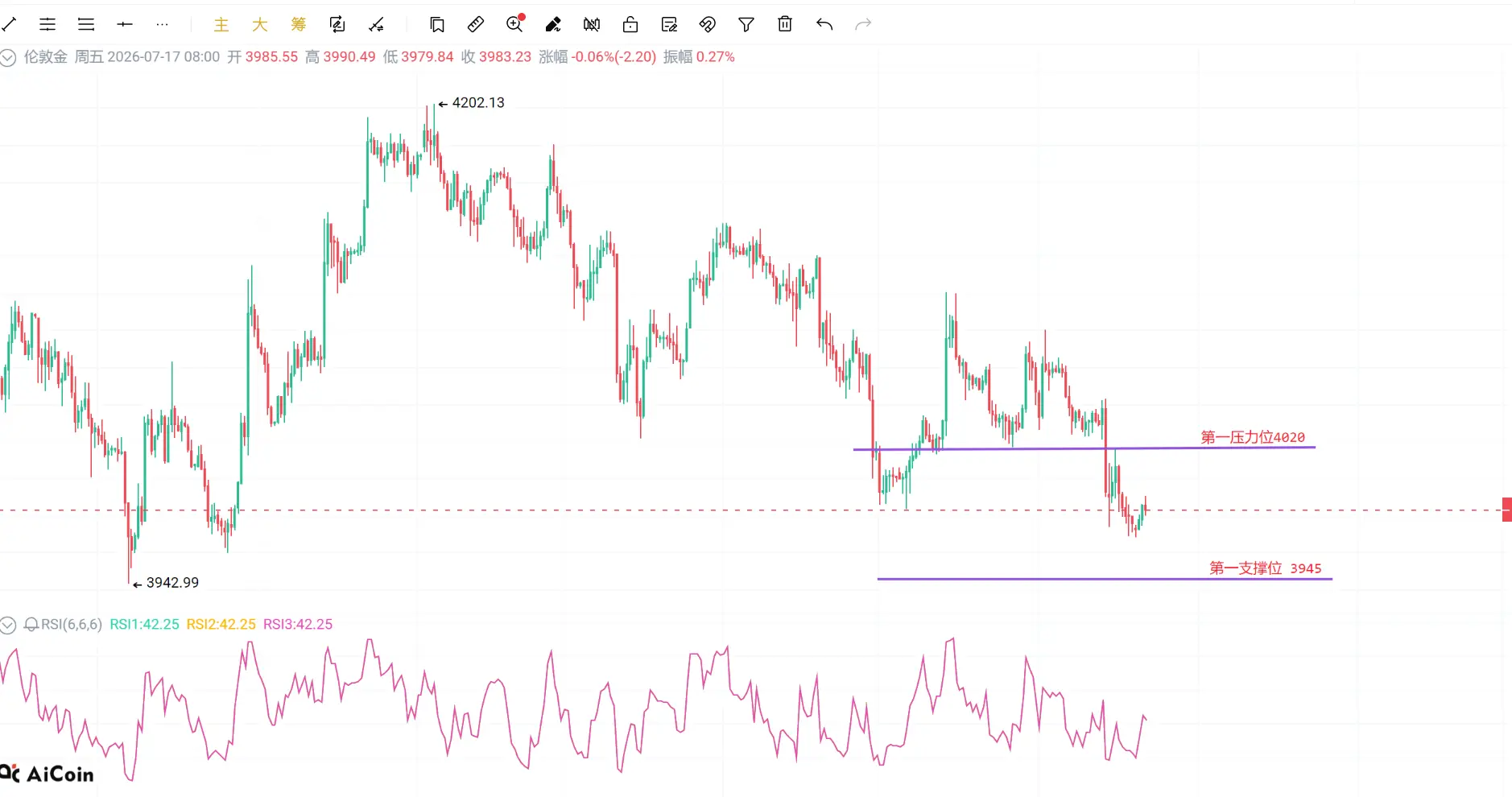The width and height of the screenshot is (1512, 797).
Task: Collapse the RSI indicator panel chevron
Action: (8, 625)
